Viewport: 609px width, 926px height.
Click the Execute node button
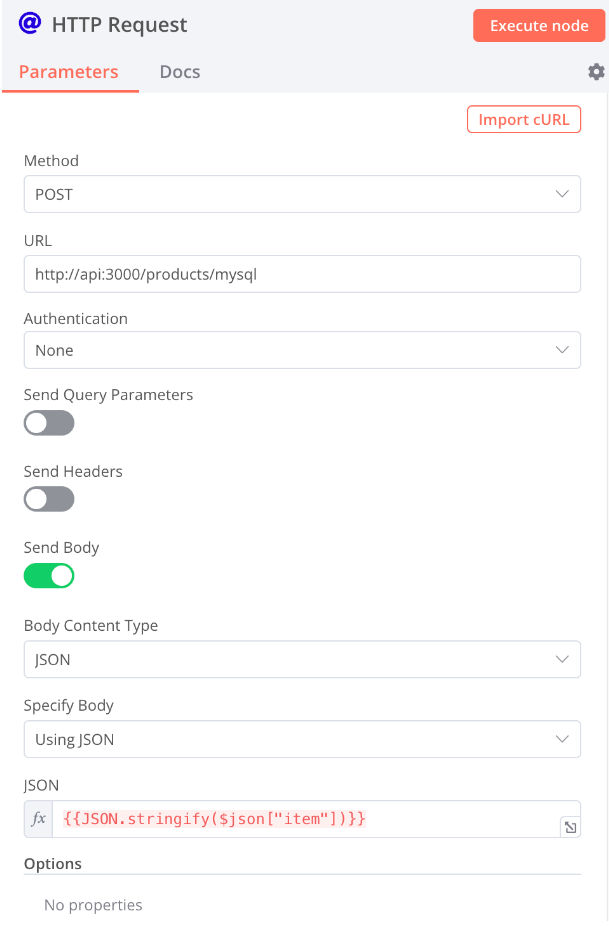539,25
